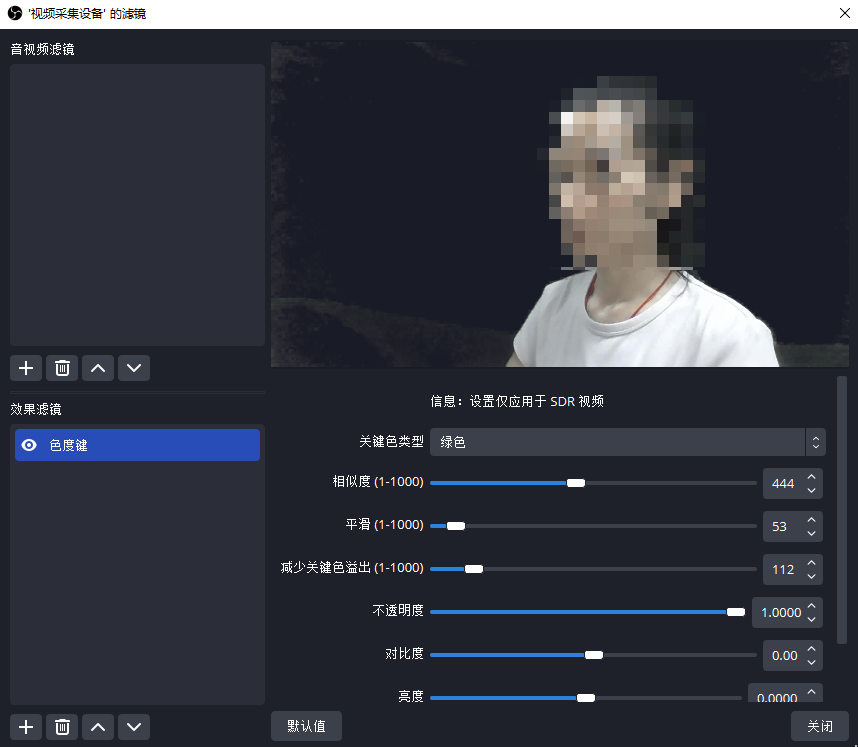The image size is (858, 747).
Task: Click the 相似度 slider handle
Action: pyautogui.click(x=576, y=483)
